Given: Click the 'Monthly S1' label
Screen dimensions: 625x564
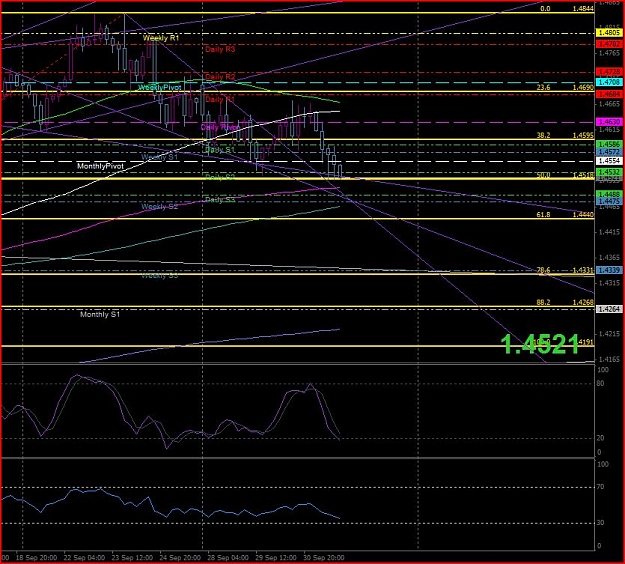Looking at the screenshot, I should 100,314.
